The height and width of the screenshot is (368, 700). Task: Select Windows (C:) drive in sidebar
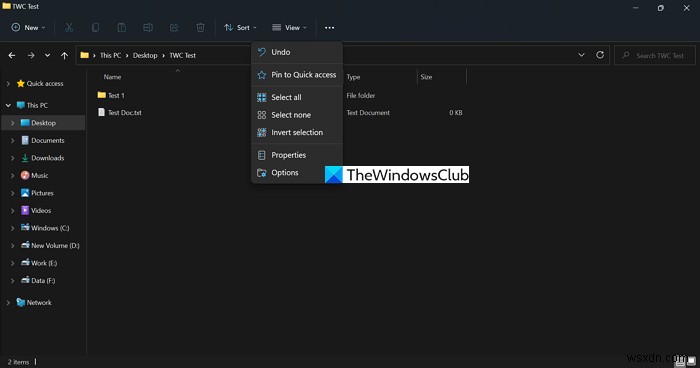coord(45,228)
